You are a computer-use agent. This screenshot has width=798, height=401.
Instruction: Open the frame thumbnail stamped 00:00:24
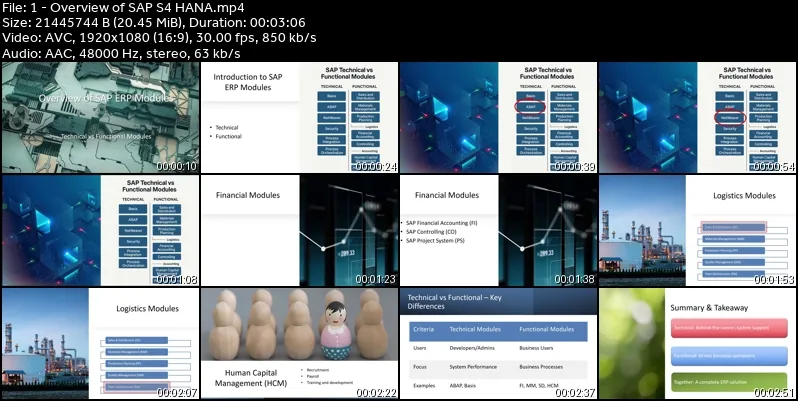tap(300, 118)
